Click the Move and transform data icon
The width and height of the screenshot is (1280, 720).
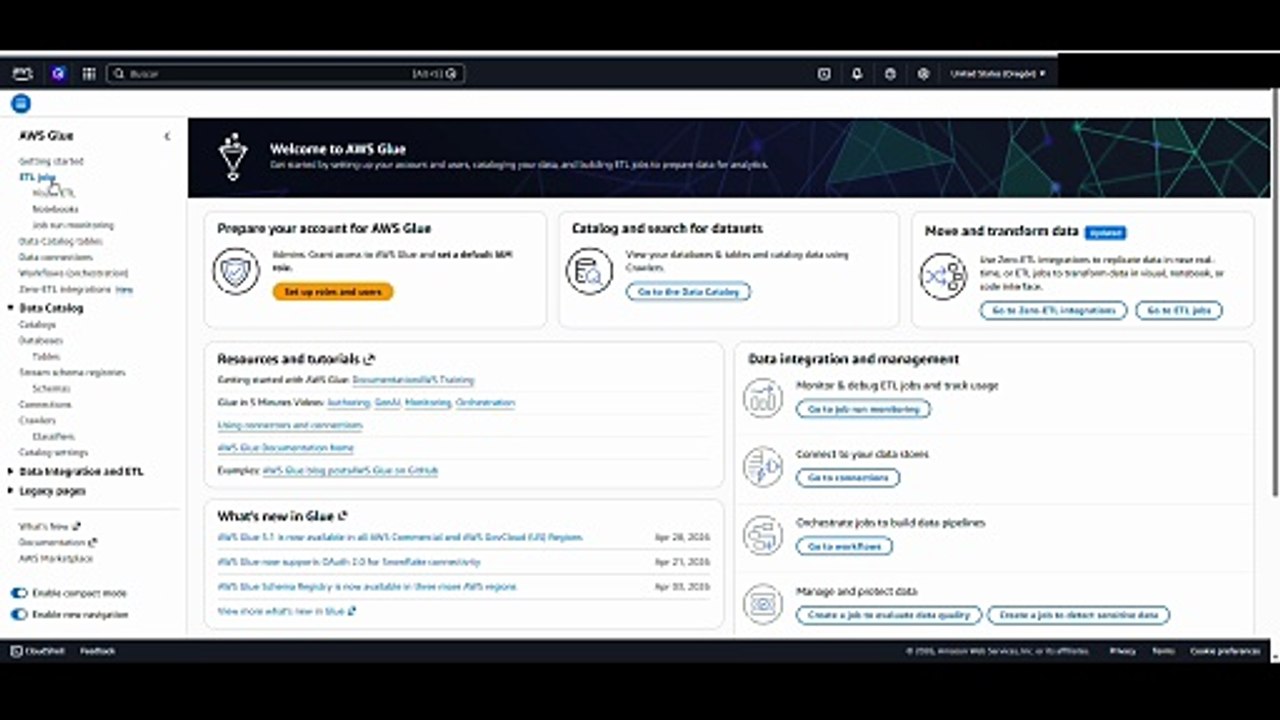tap(943, 276)
